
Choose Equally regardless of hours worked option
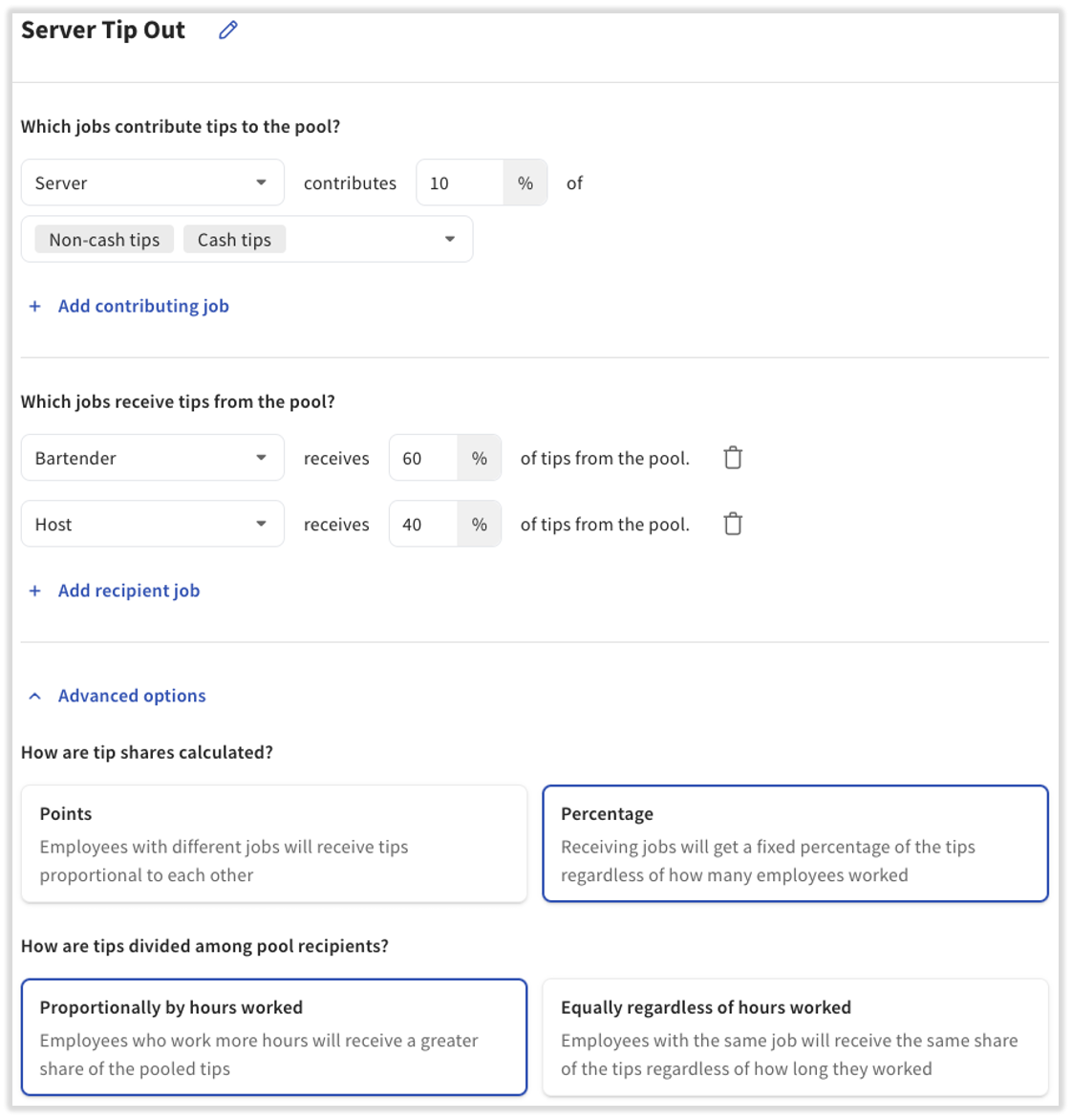point(795,1037)
